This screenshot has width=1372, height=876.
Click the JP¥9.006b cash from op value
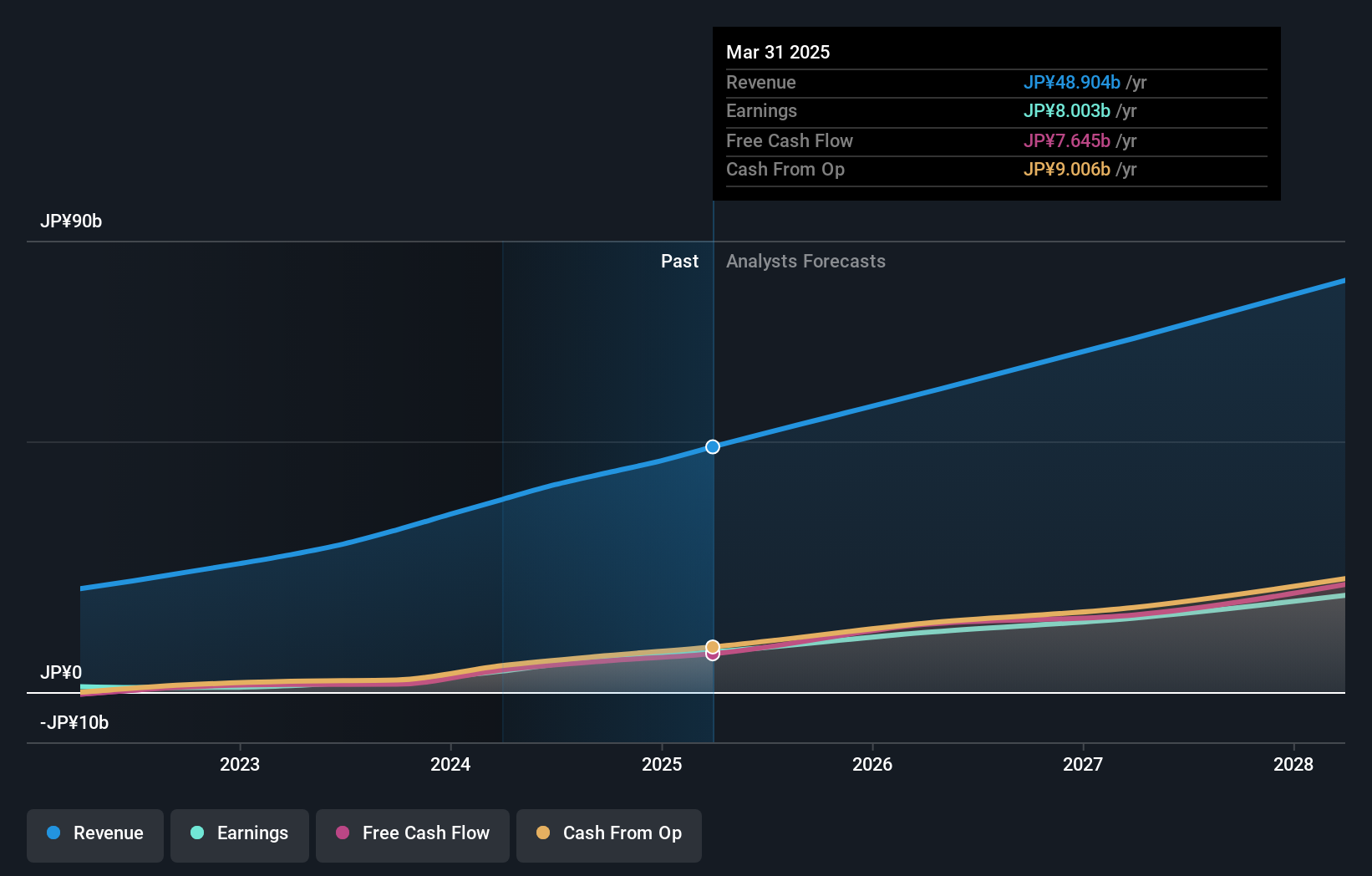point(1067,170)
